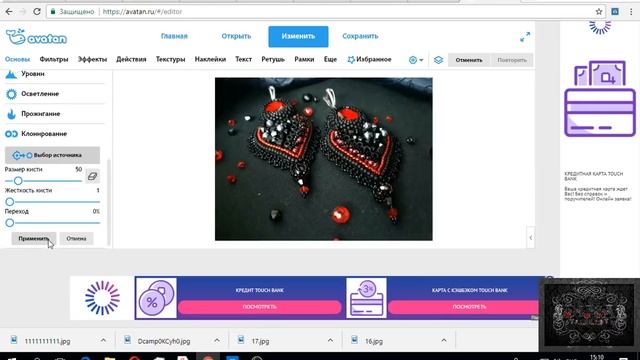Click ПОСМОТРЕТЬ under Кредит Touch Bank
The width and height of the screenshot is (640, 360).
[x=260, y=307]
